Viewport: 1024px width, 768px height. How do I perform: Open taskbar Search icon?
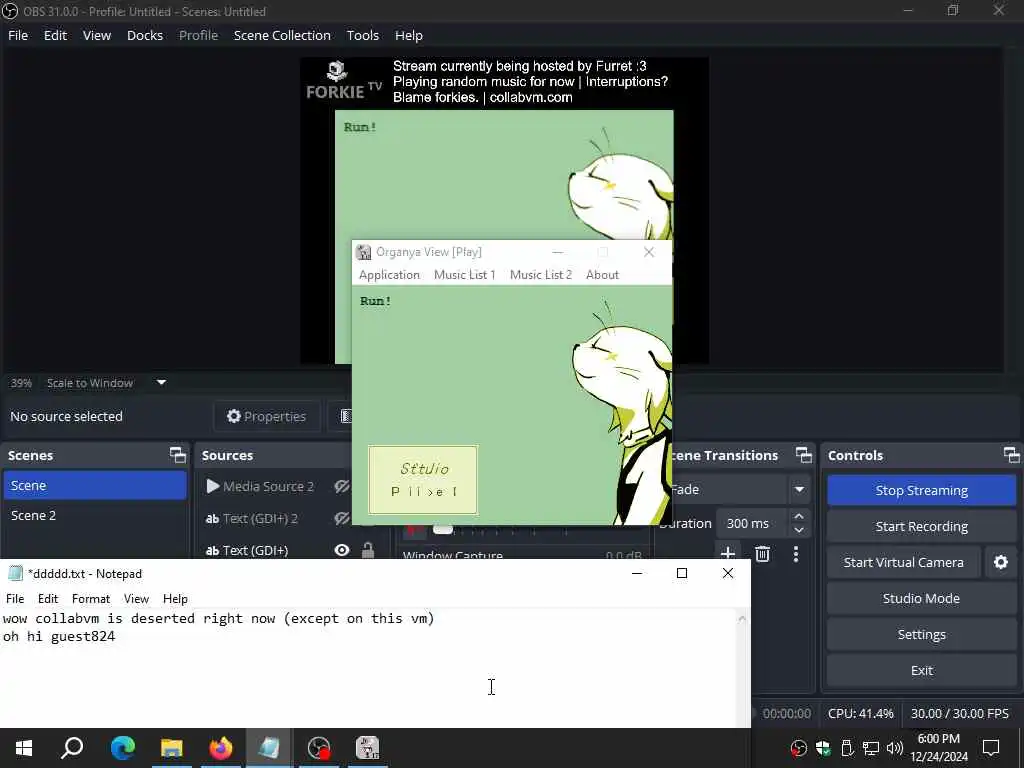[72, 748]
